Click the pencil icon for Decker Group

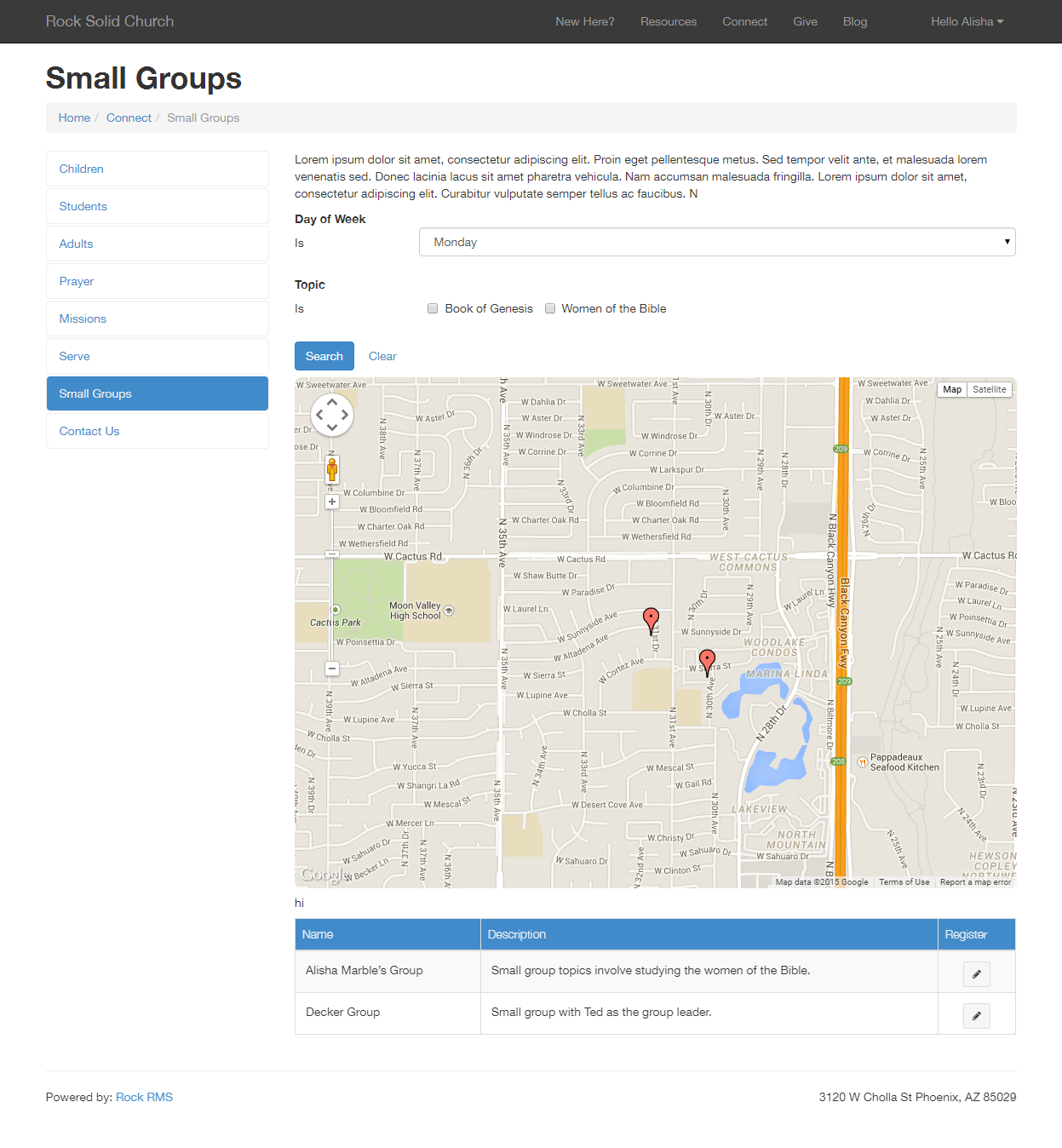click(x=976, y=1015)
